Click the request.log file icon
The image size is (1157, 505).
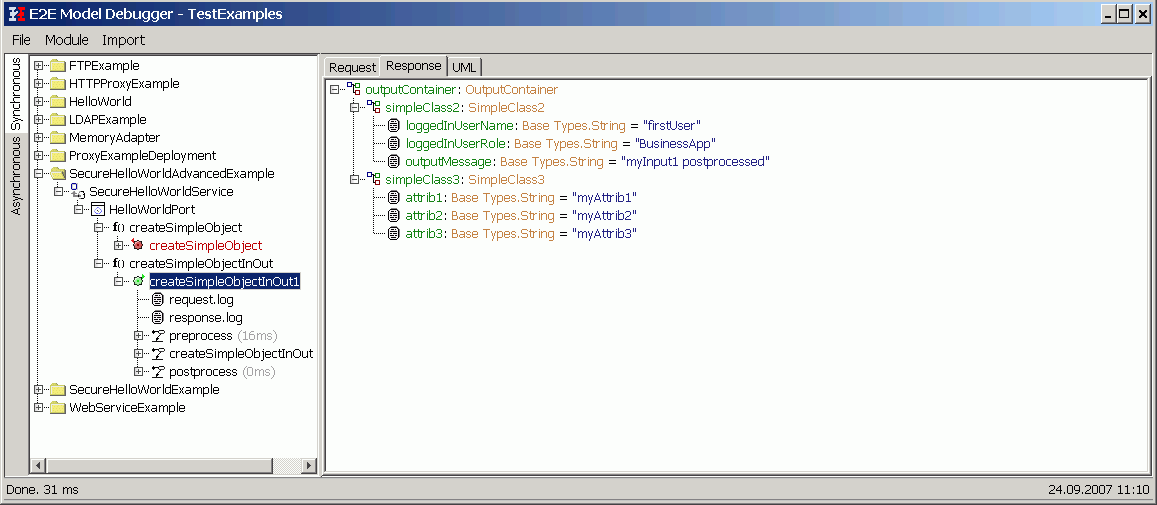pos(158,300)
